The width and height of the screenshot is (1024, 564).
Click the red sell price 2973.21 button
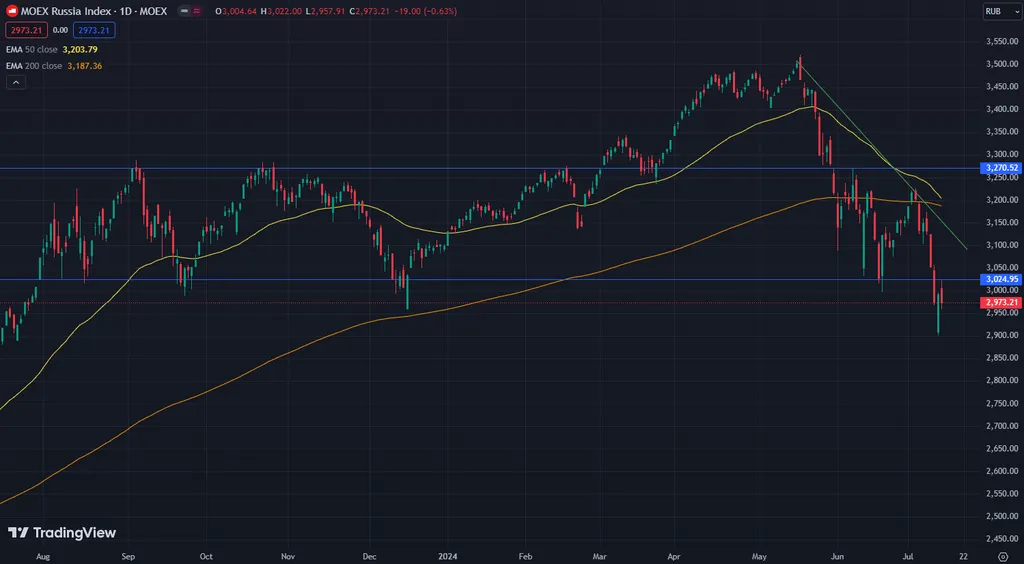[x=25, y=30]
